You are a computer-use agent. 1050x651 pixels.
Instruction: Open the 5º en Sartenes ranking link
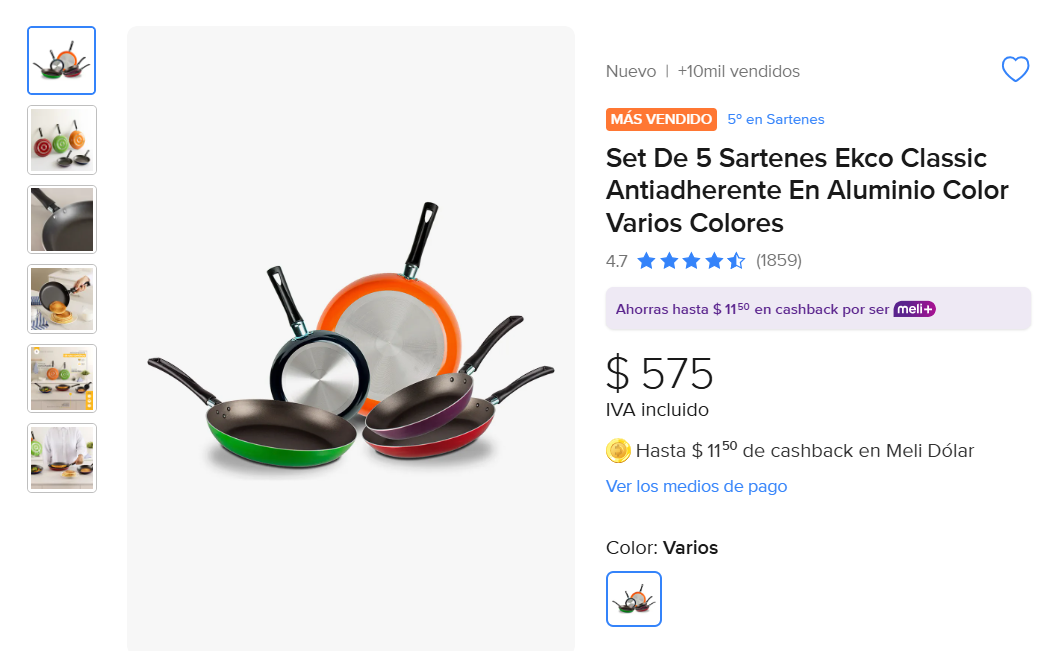pyautogui.click(x=776, y=119)
